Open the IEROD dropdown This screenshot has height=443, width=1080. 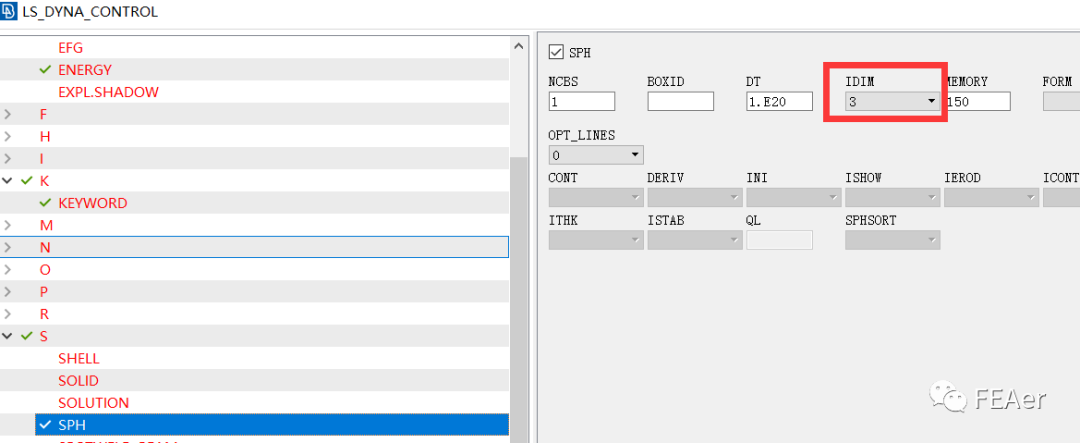(992, 198)
